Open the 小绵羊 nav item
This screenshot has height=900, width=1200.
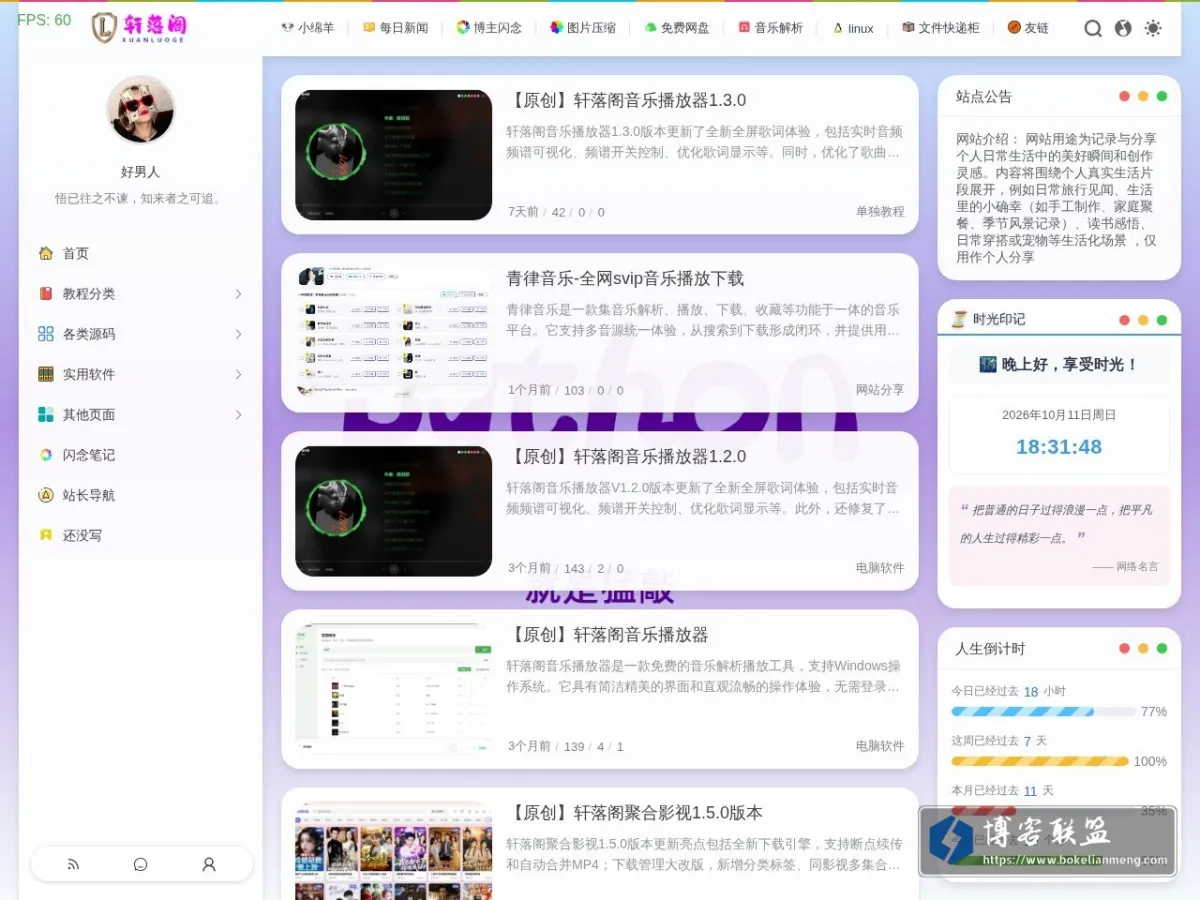coord(308,28)
